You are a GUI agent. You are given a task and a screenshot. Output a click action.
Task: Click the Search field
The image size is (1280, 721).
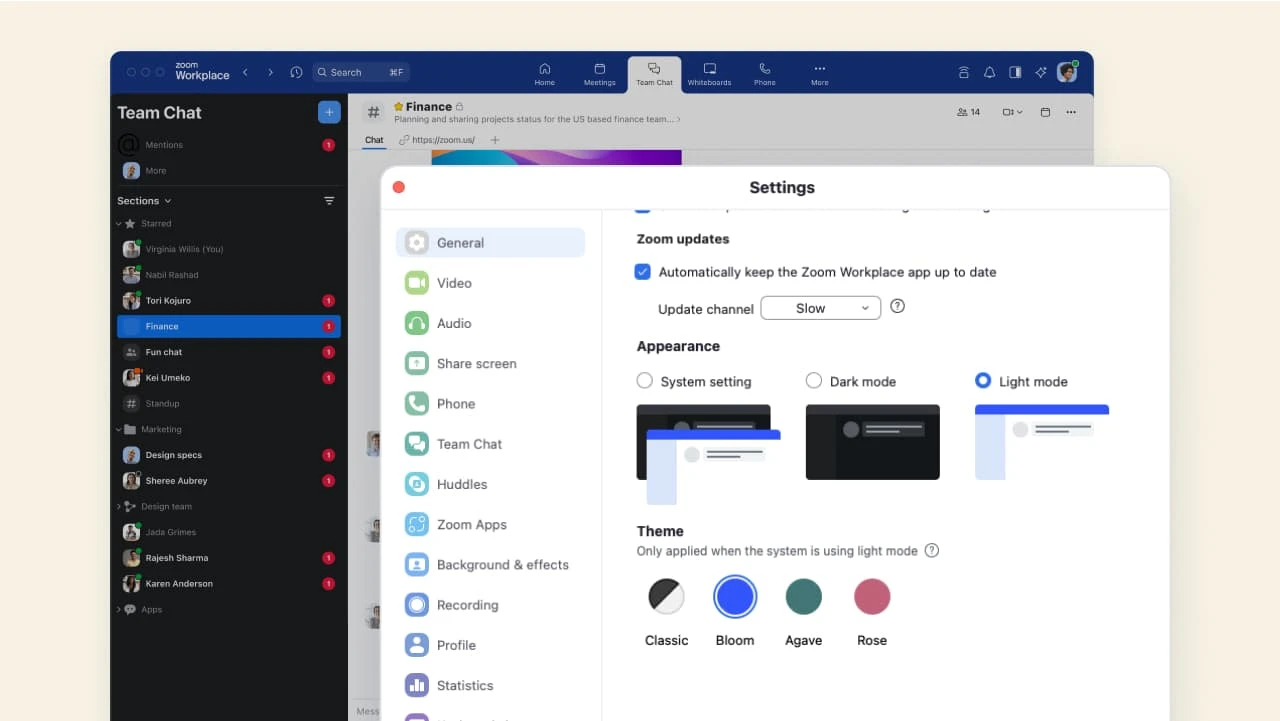tap(360, 72)
